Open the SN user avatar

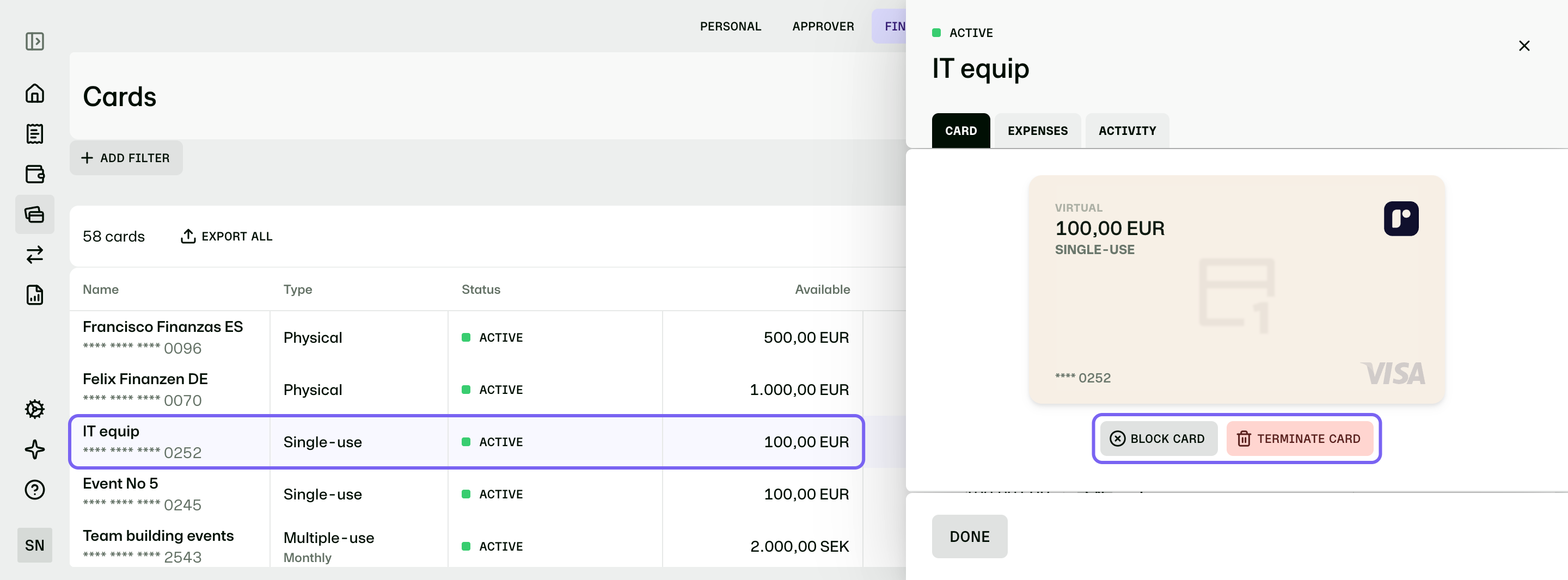[35, 545]
